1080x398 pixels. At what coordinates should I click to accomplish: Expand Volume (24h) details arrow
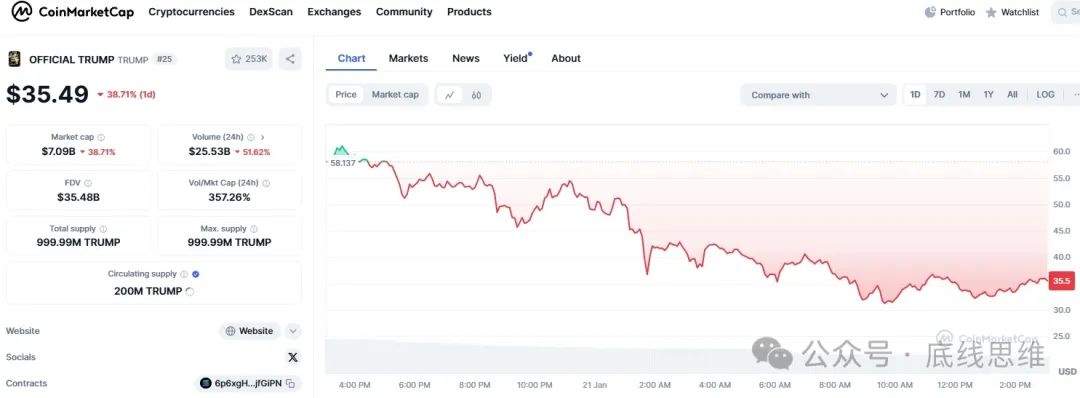[x=262, y=138]
